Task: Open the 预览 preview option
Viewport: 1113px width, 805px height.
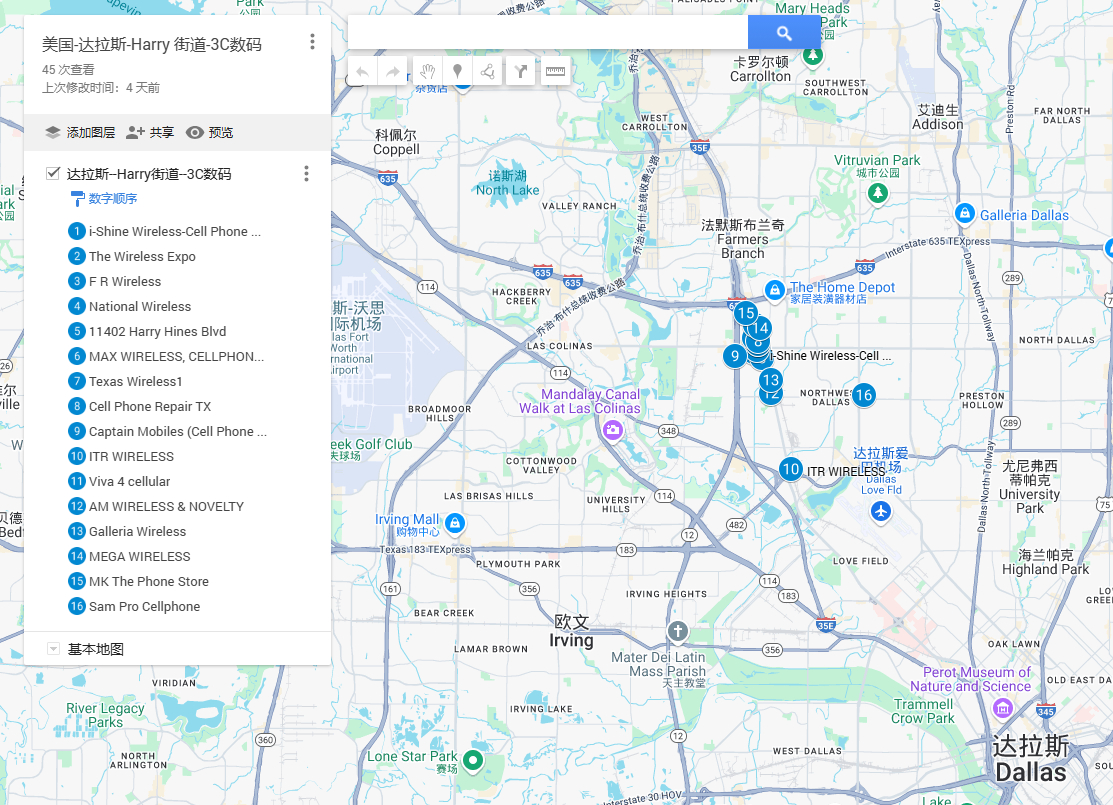Action: point(209,132)
